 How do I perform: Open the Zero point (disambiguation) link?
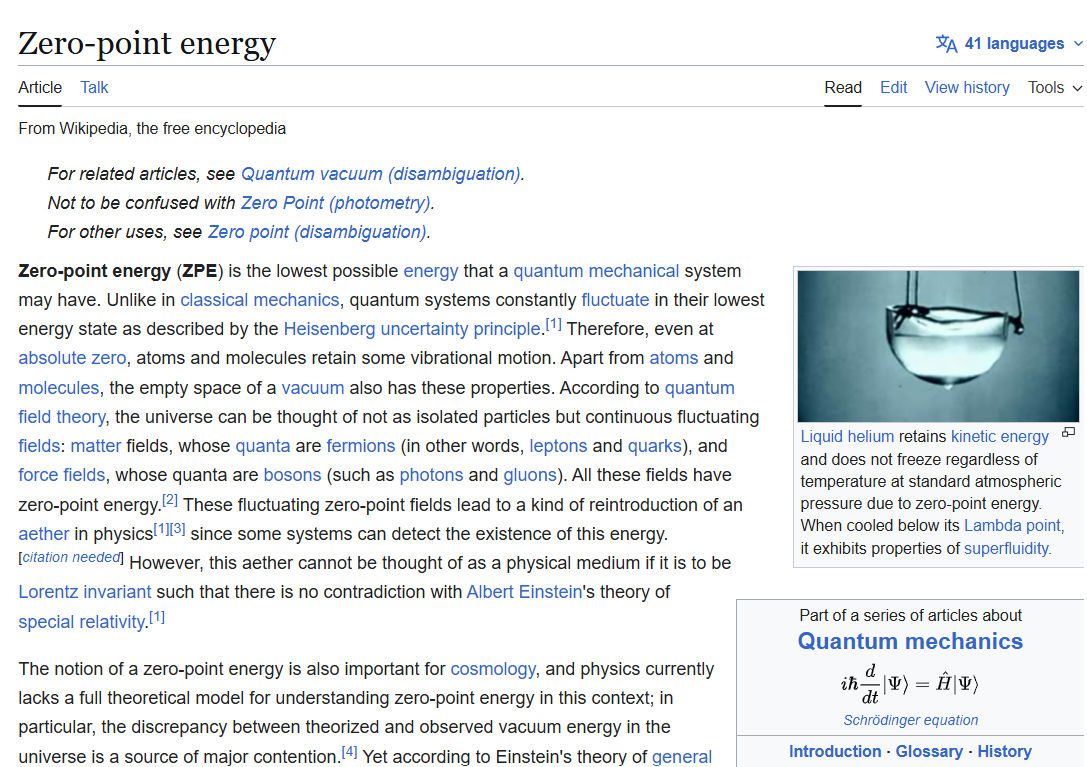click(x=317, y=232)
